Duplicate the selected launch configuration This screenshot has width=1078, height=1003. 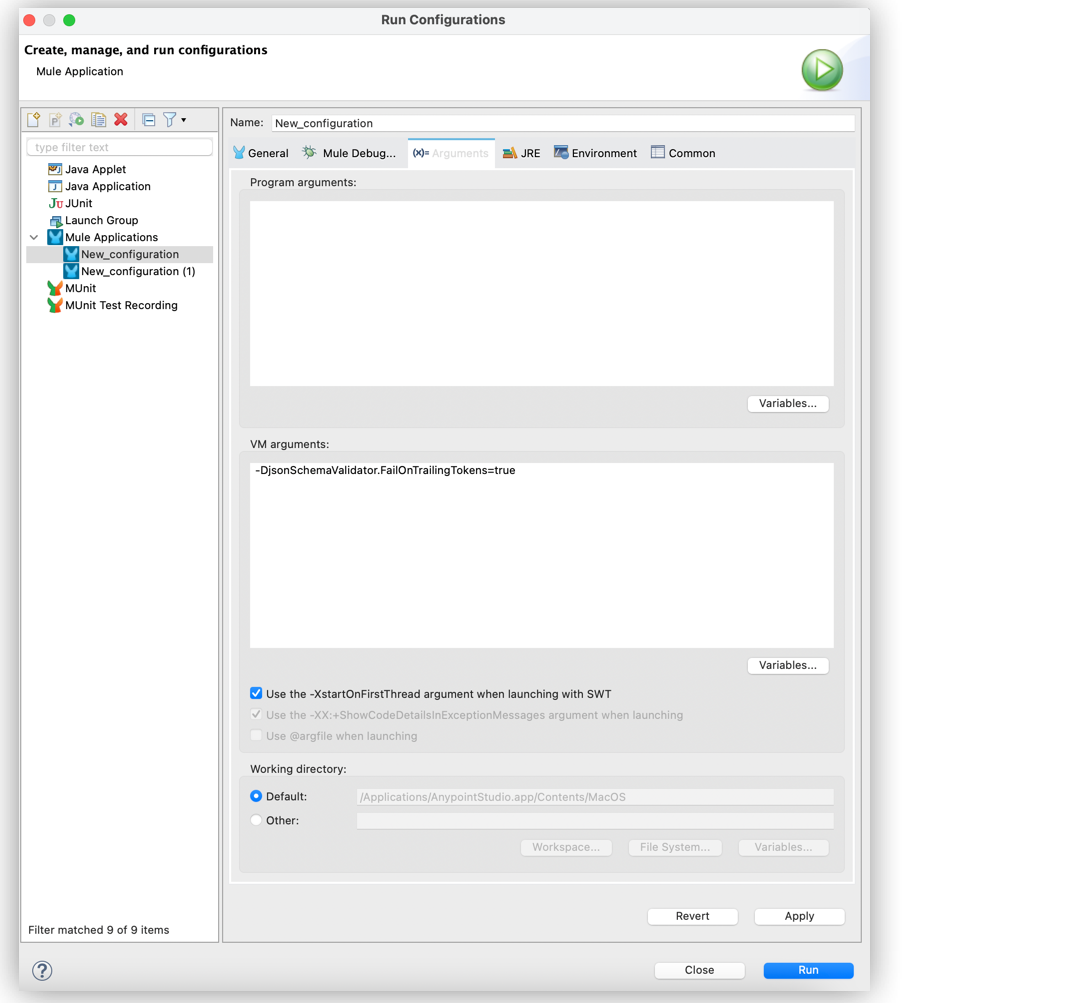pyautogui.click(x=99, y=120)
